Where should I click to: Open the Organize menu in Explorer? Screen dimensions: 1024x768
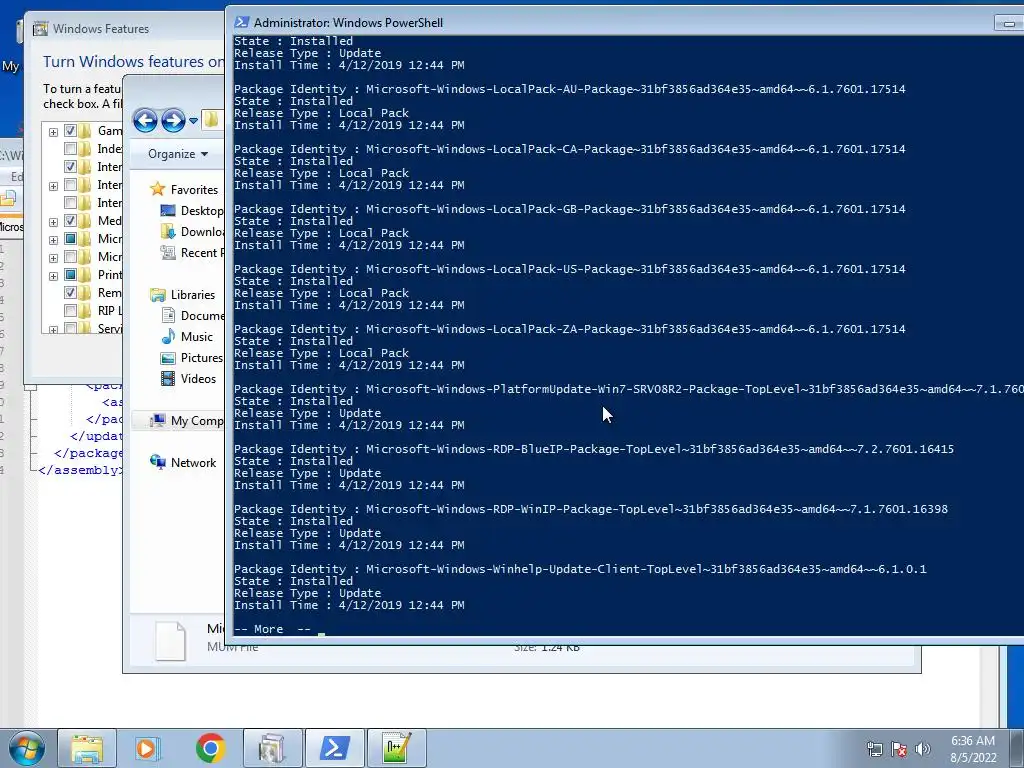(178, 154)
